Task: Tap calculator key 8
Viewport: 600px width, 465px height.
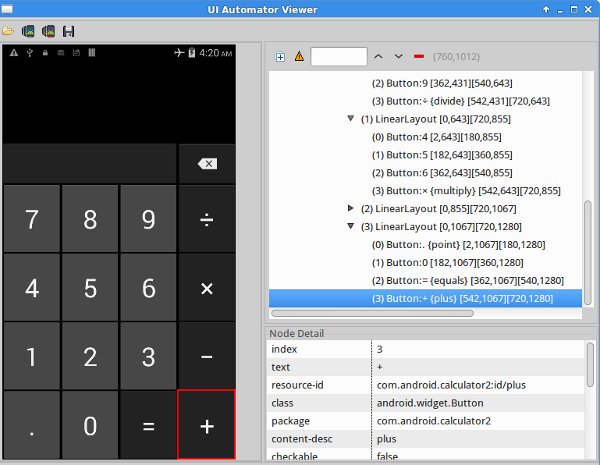Action: click(x=90, y=219)
